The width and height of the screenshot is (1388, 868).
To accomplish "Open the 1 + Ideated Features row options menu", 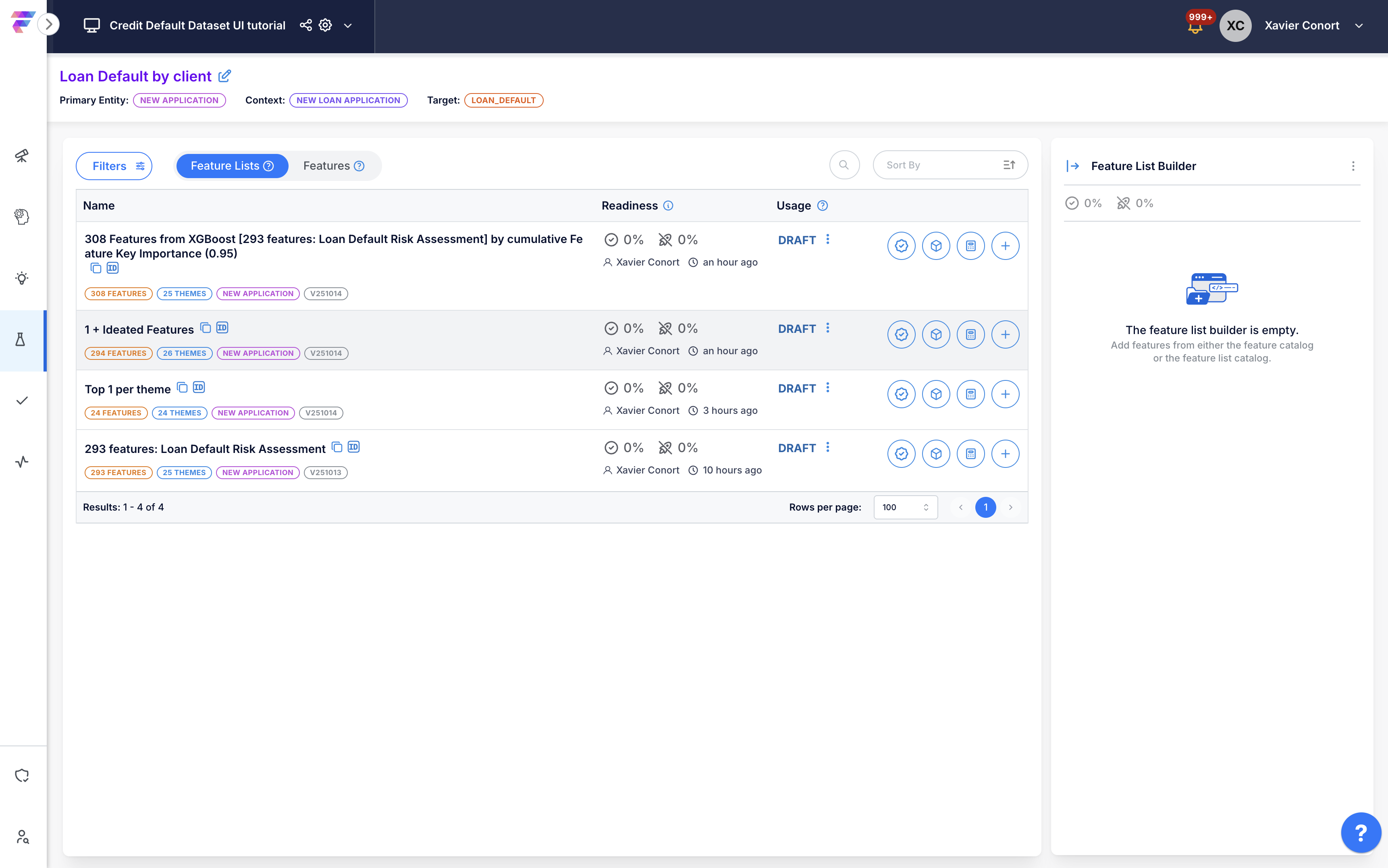I will coord(827,328).
